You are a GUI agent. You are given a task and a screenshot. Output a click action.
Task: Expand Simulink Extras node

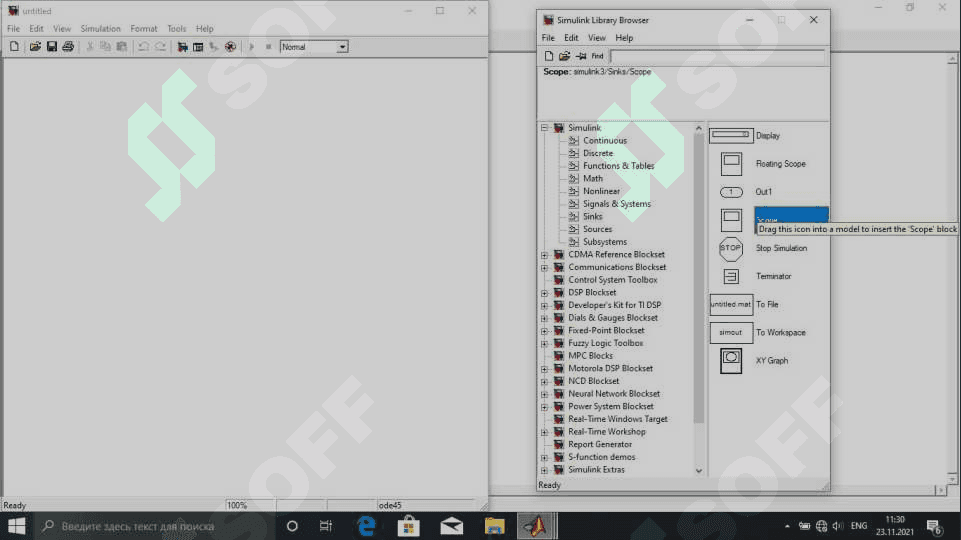point(544,470)
